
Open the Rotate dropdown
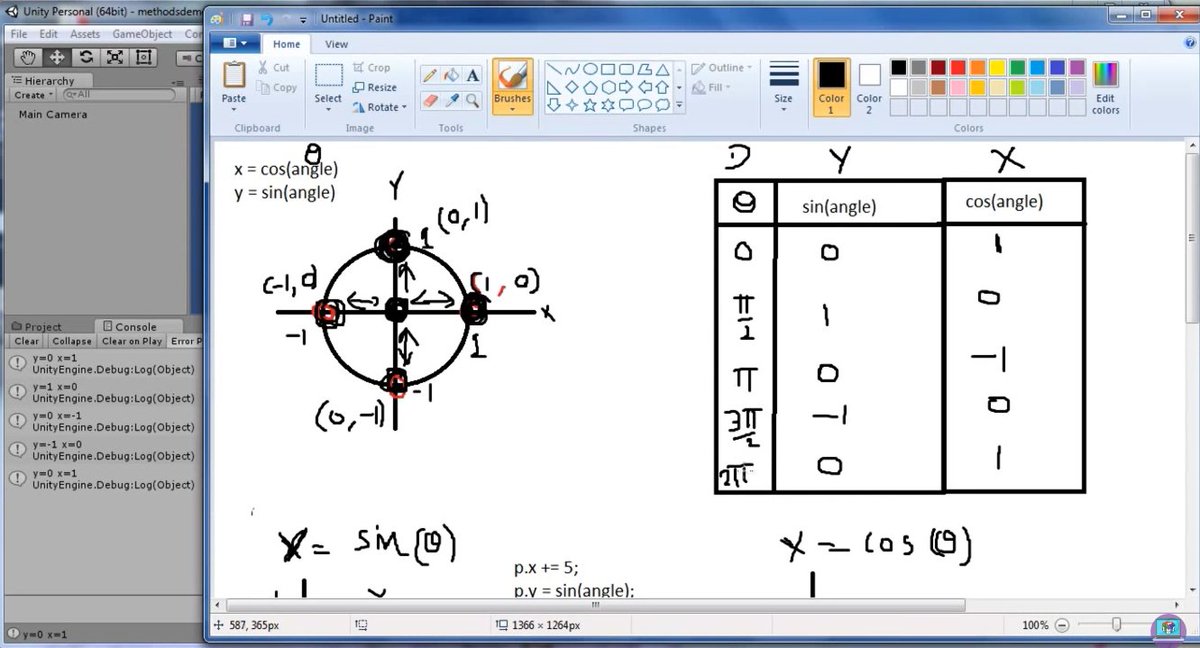point(380,107)
